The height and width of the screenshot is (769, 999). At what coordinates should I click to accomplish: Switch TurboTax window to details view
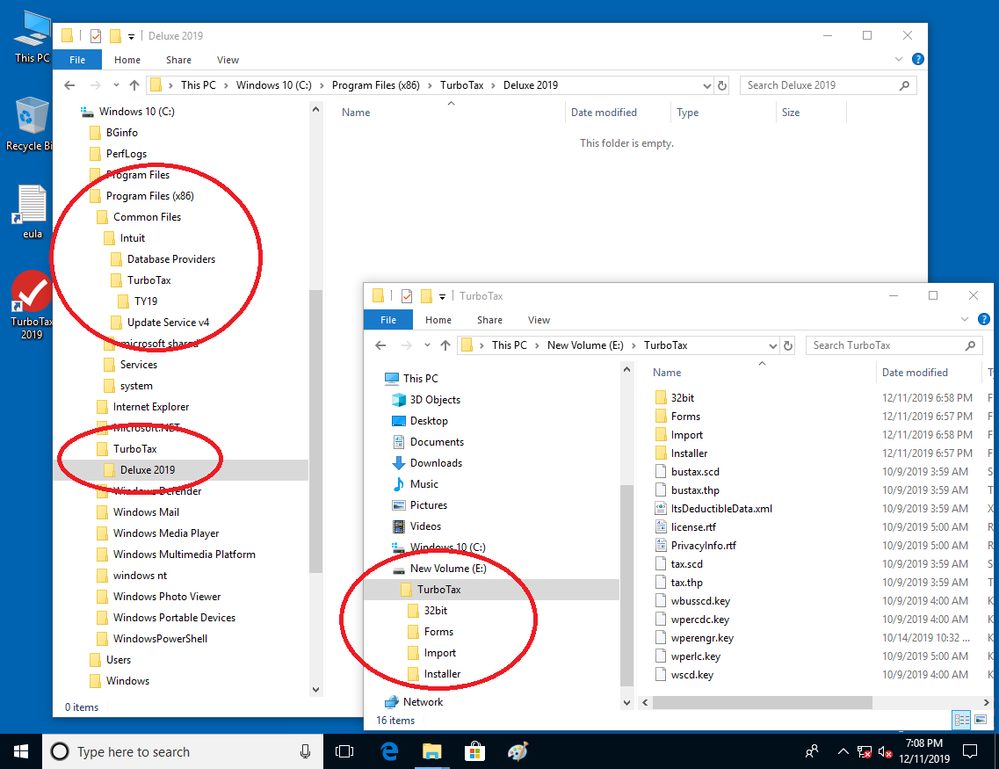961,720
